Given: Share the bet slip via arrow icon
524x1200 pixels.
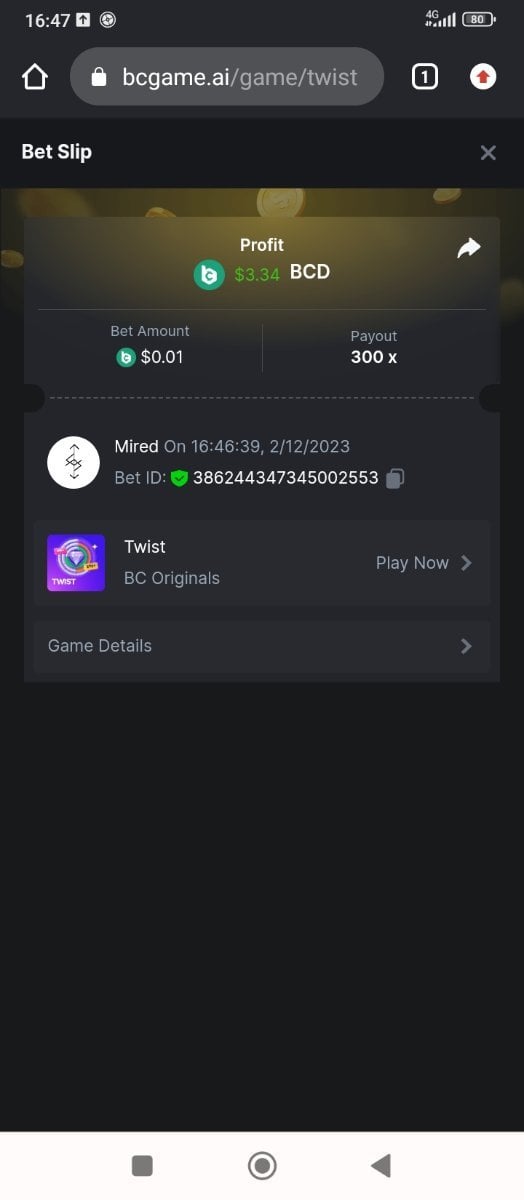Looking at the screenshot, I should [469, 248].
